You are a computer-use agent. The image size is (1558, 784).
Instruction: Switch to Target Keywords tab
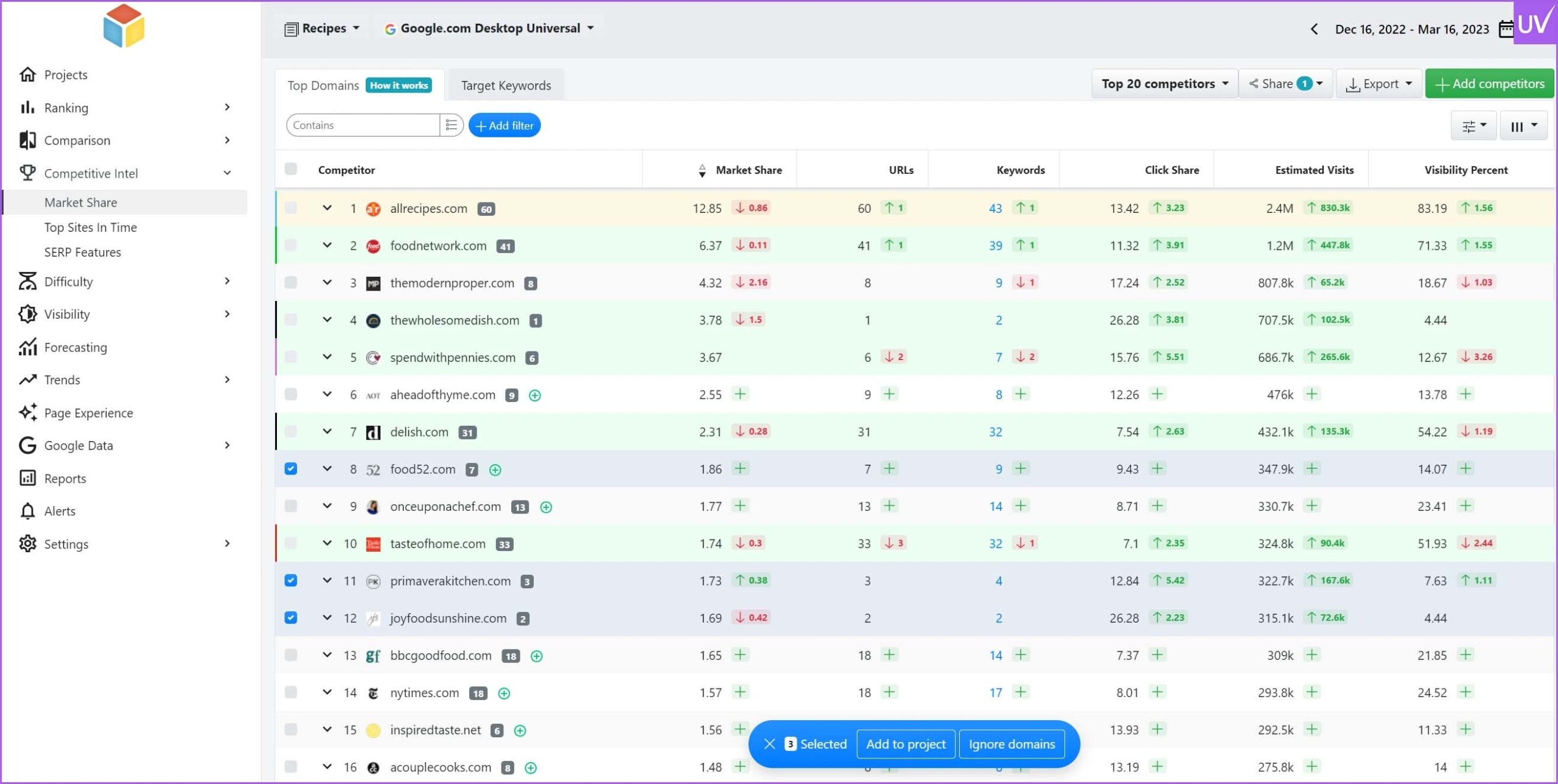(506, 85)
